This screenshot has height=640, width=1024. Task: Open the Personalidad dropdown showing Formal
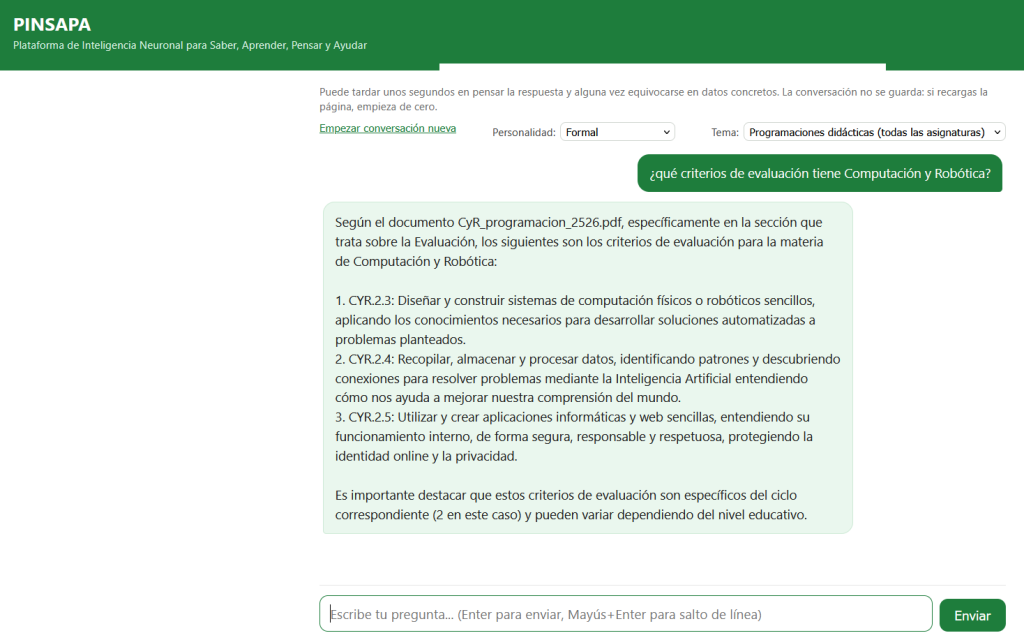(x=617, y=132)
